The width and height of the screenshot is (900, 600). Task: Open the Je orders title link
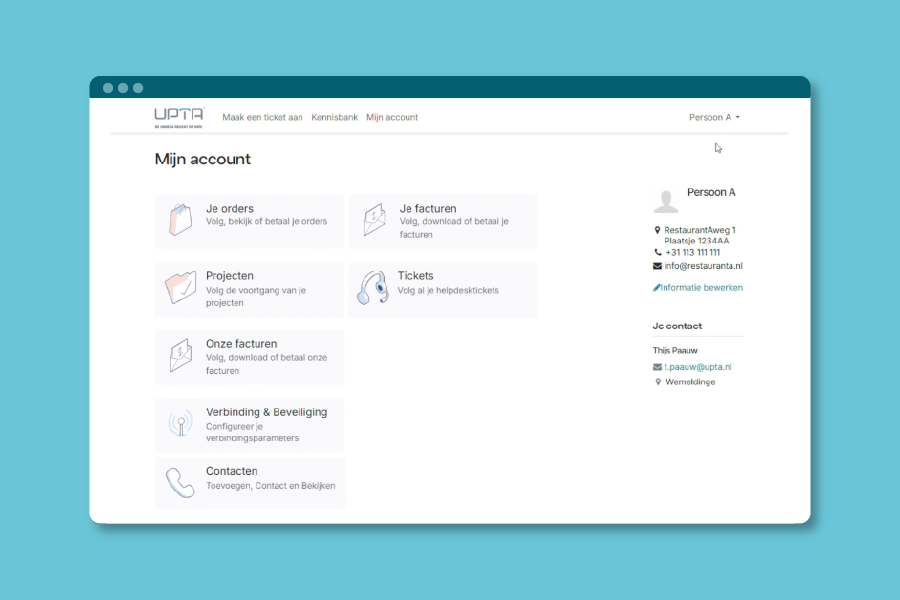230,209
